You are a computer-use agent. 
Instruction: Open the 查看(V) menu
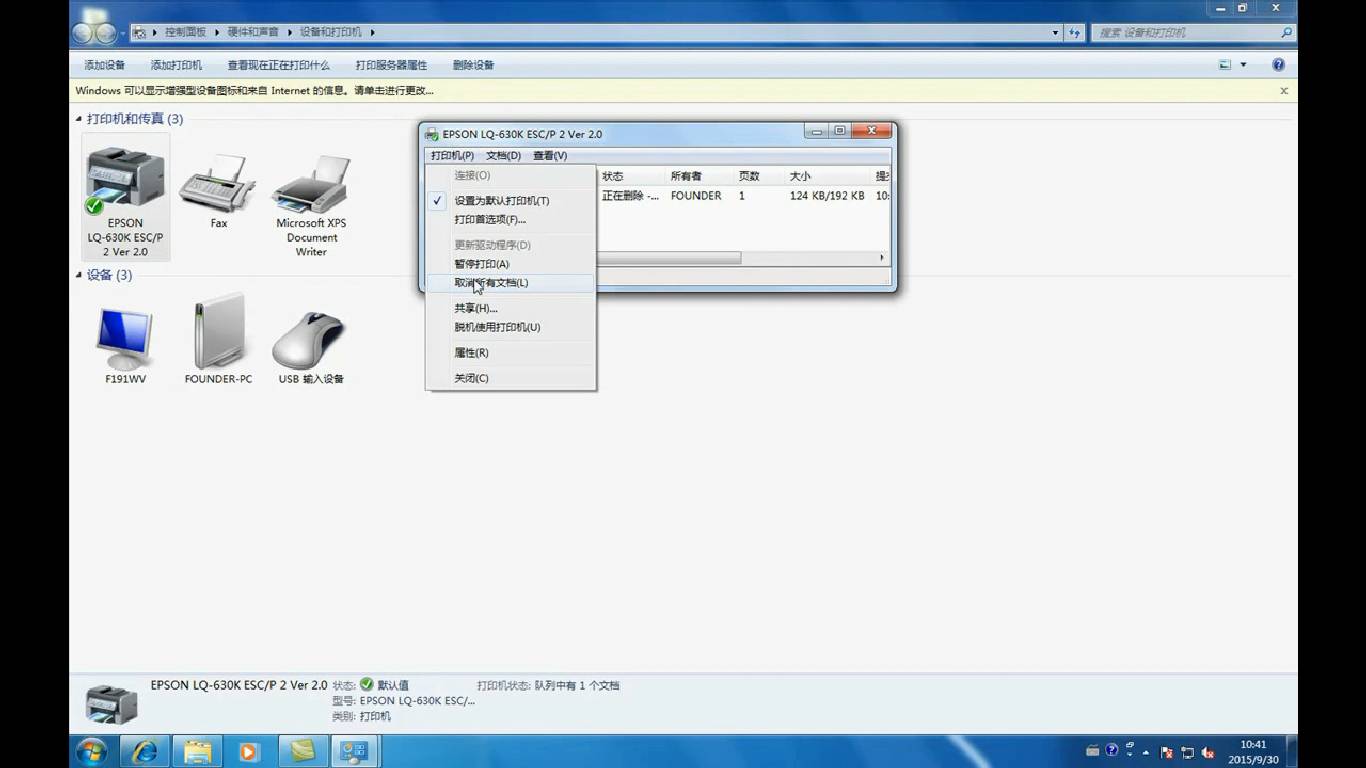coord(550,155)
